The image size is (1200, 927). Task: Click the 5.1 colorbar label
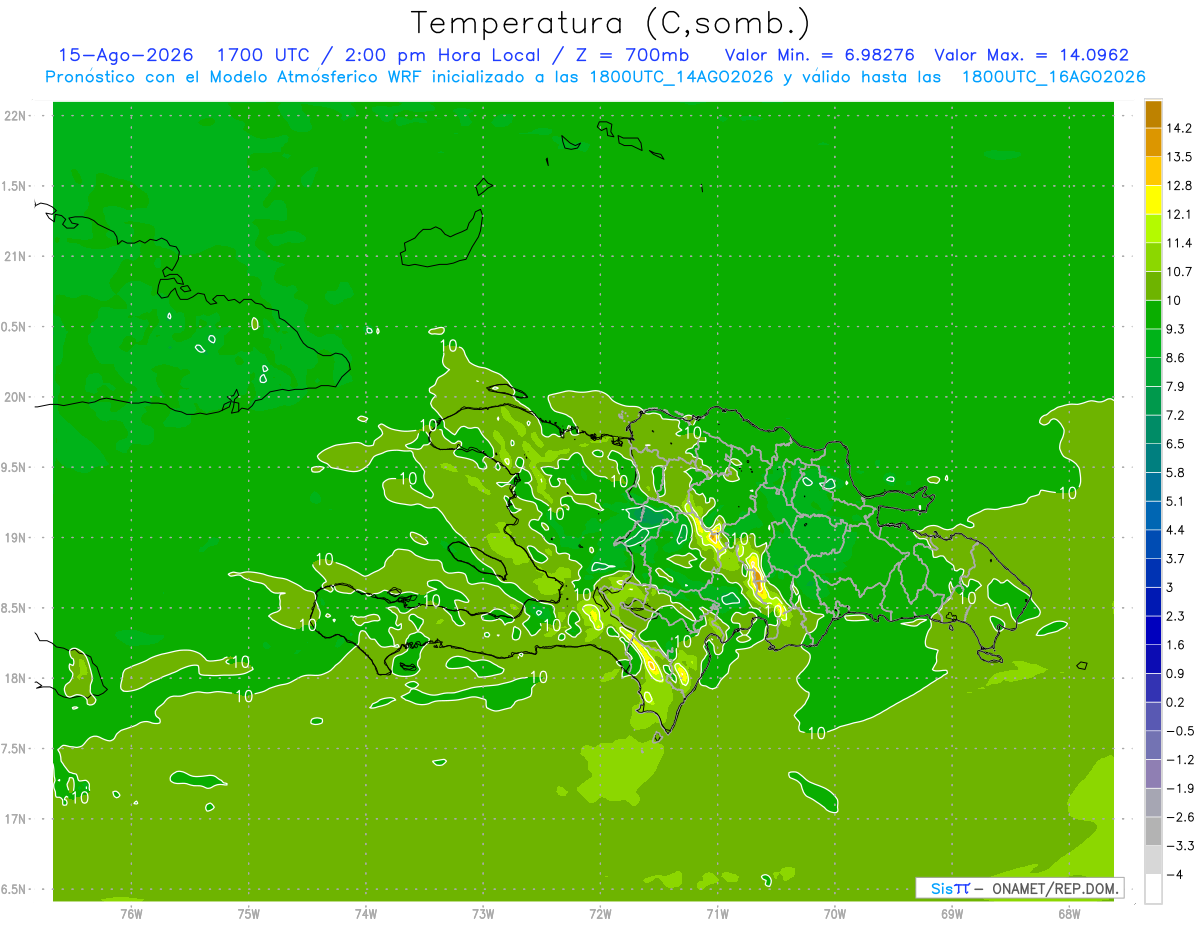pyautogui.click(x=1176, y=501)
